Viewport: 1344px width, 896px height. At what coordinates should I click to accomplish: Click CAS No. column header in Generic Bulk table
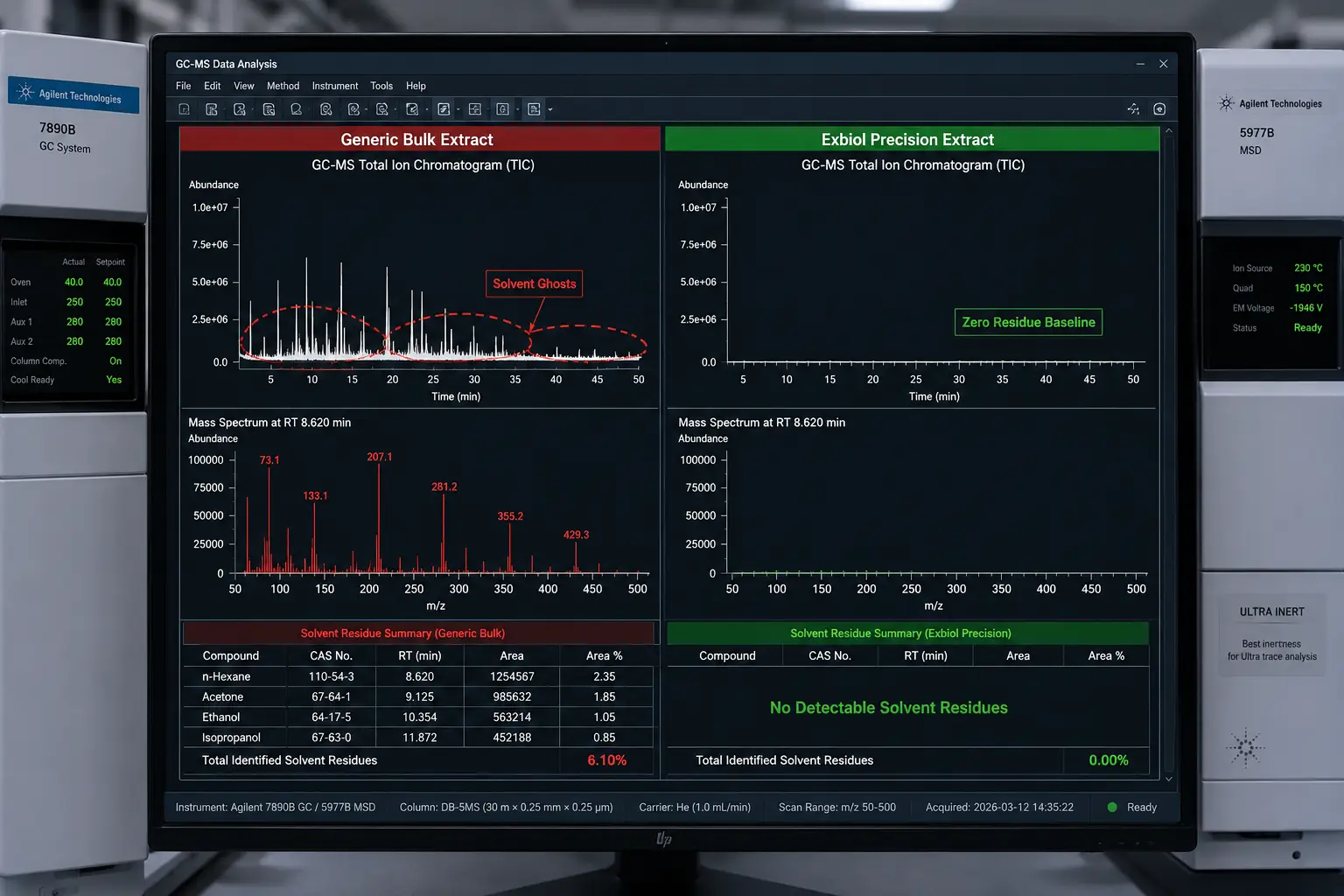click(x=332, y=655)
